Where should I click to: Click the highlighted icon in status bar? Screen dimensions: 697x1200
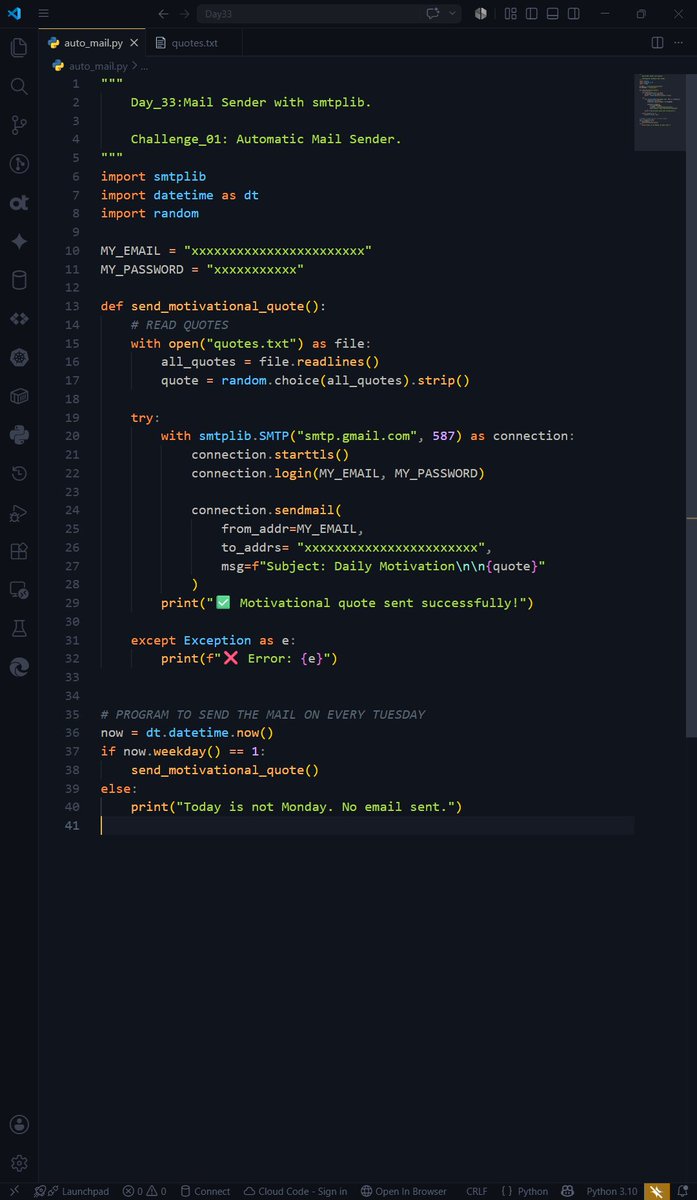point(656,1191)
